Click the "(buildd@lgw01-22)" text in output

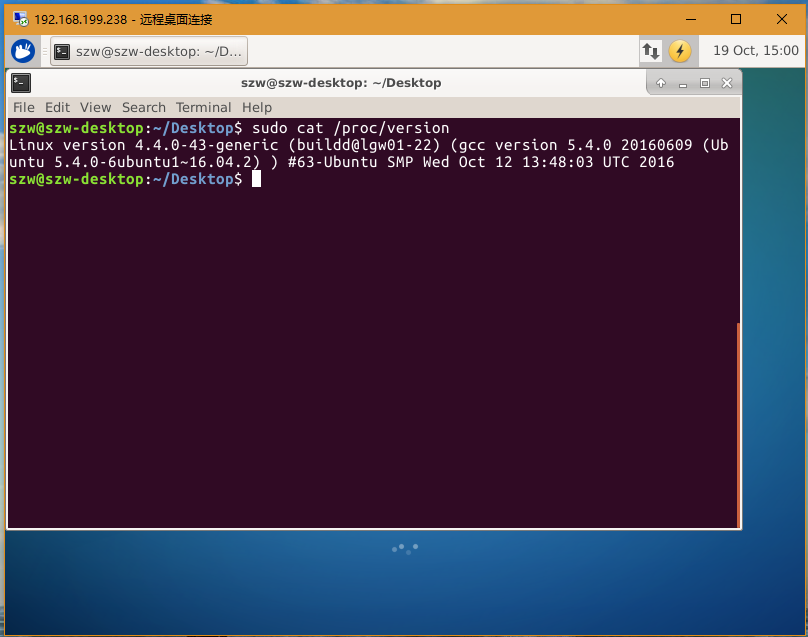click(x=364, y=145)
